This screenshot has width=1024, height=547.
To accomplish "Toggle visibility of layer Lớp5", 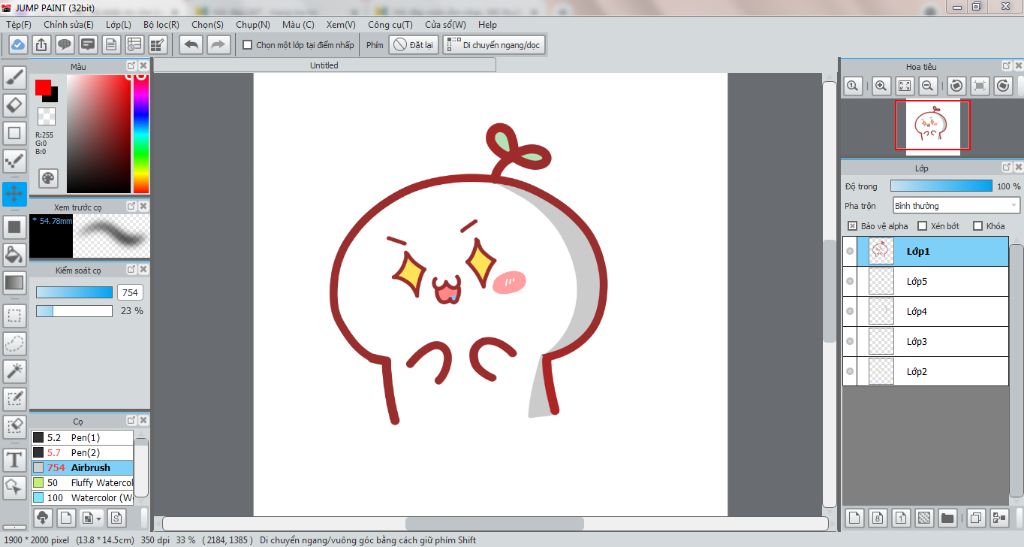I will click(x=850, y=281).
